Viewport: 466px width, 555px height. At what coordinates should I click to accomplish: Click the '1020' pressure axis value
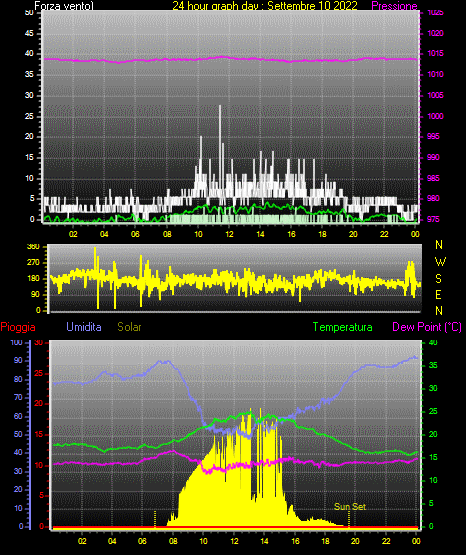coord(435,33)
